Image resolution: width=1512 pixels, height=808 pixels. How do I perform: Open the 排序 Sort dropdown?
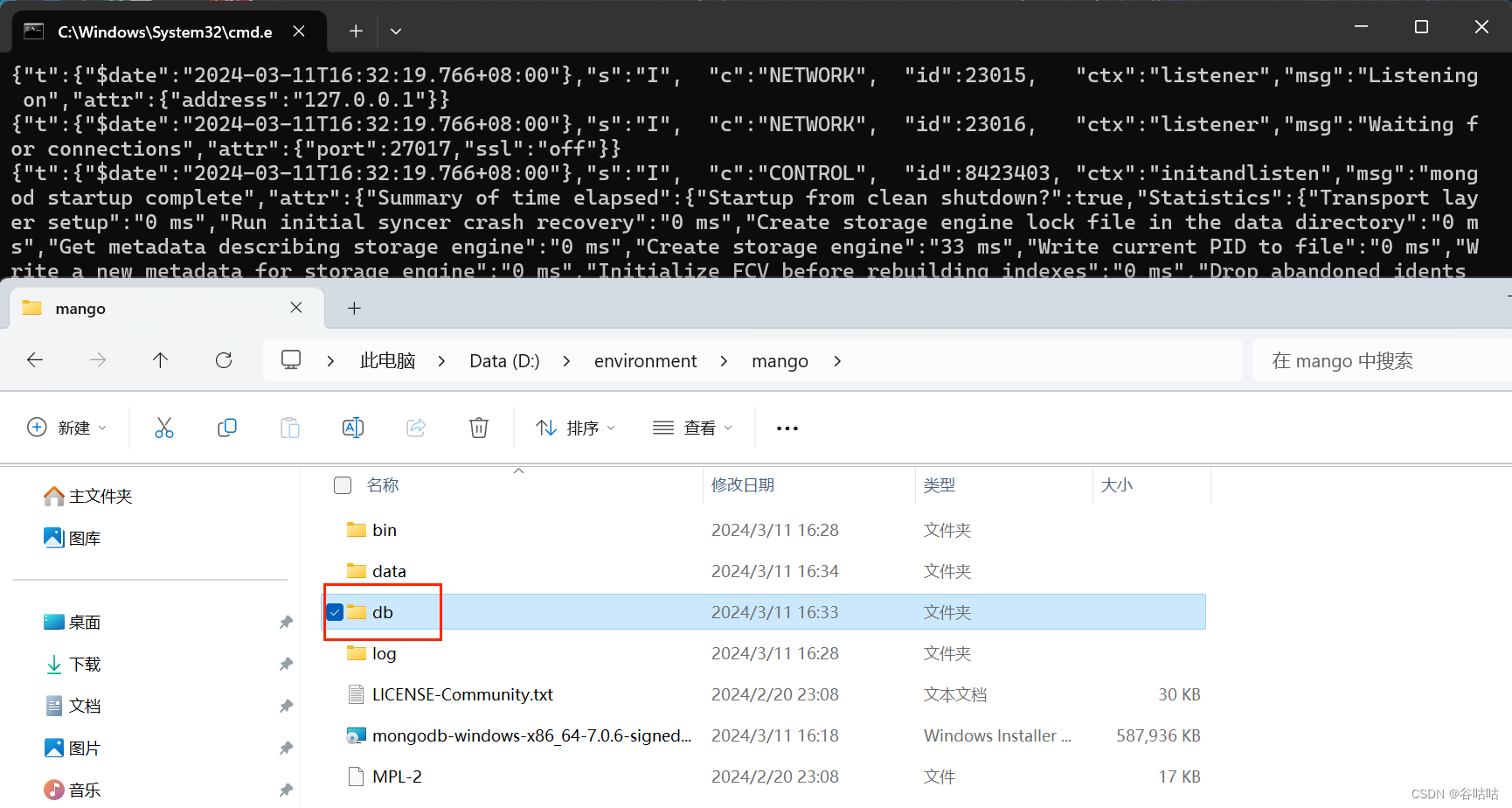coord(576,428)
